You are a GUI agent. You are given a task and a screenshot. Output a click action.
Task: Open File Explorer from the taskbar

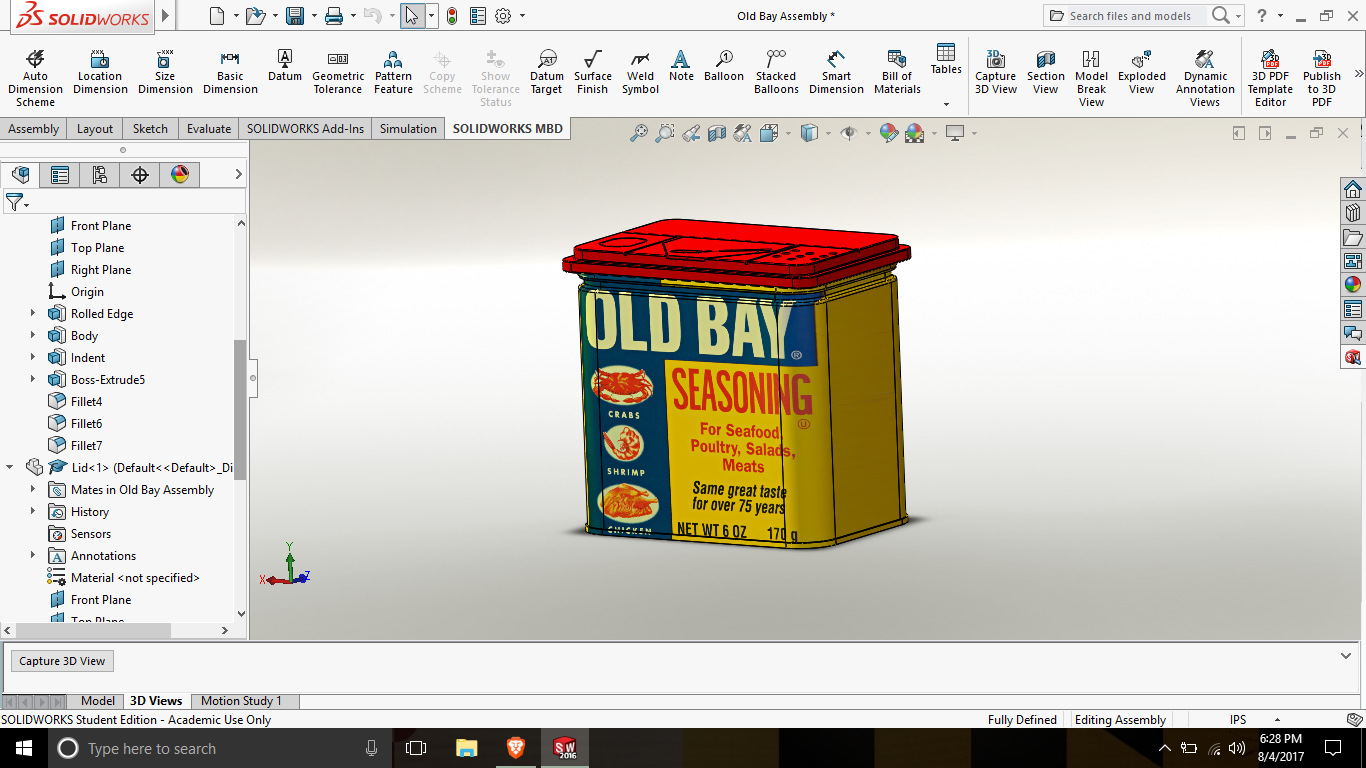[x=466, y=748]
